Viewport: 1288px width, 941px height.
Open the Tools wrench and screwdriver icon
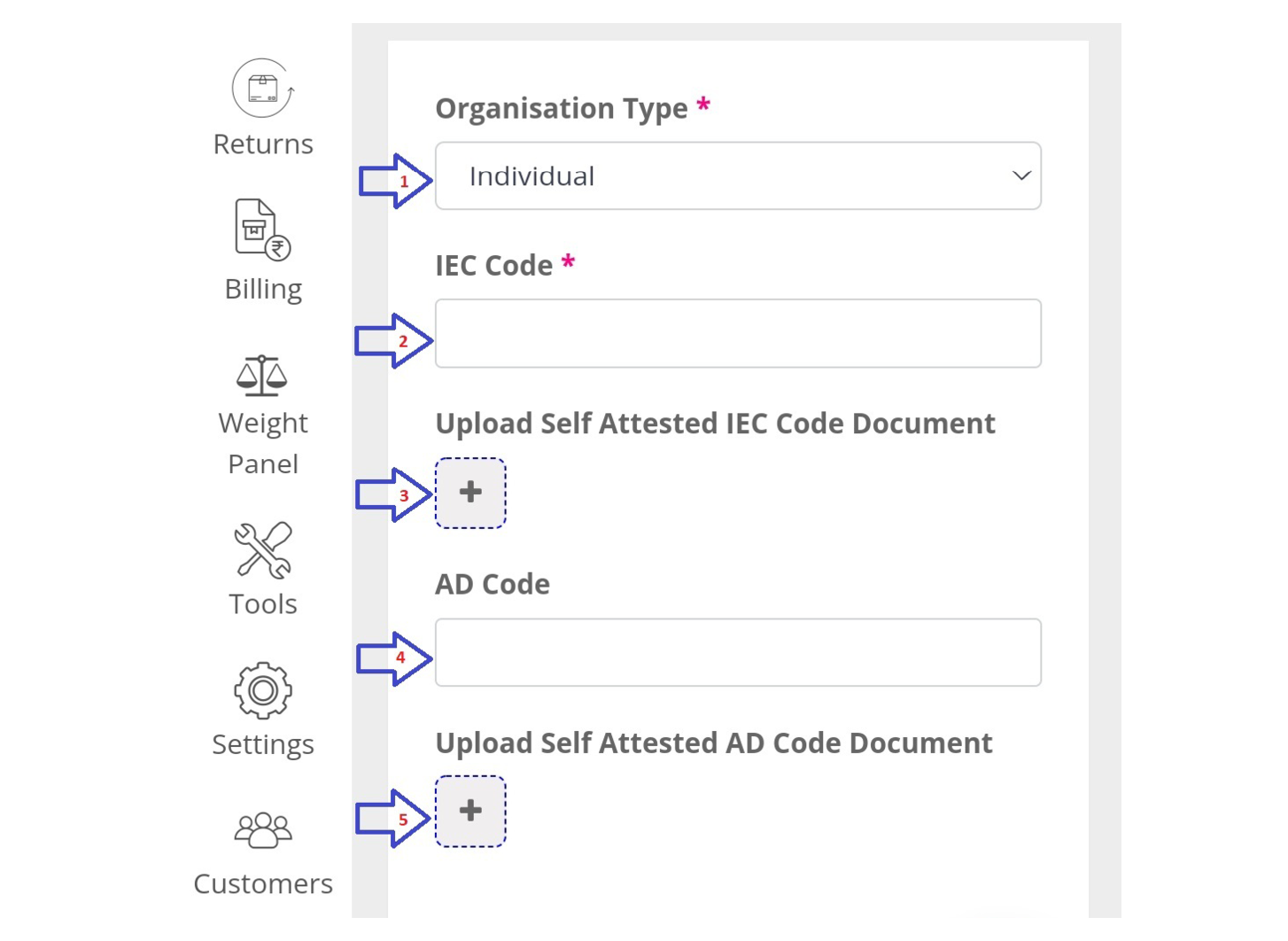point(263,550)
